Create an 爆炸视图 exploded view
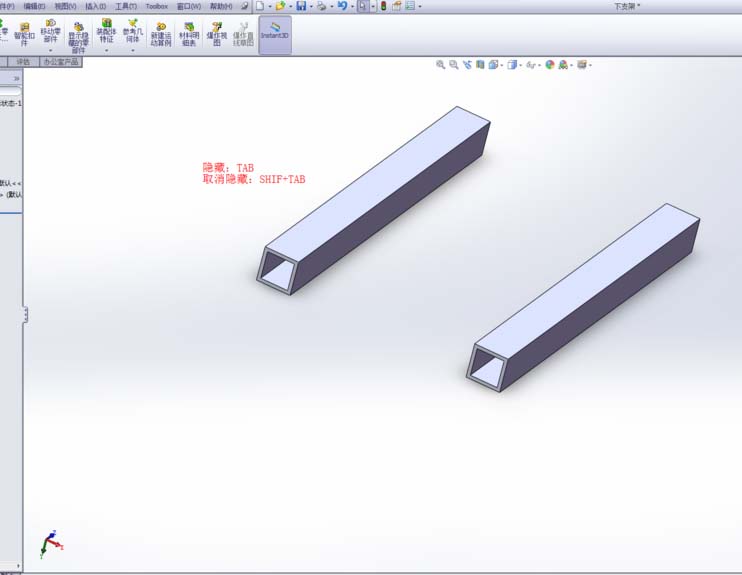 pos(217,34)
